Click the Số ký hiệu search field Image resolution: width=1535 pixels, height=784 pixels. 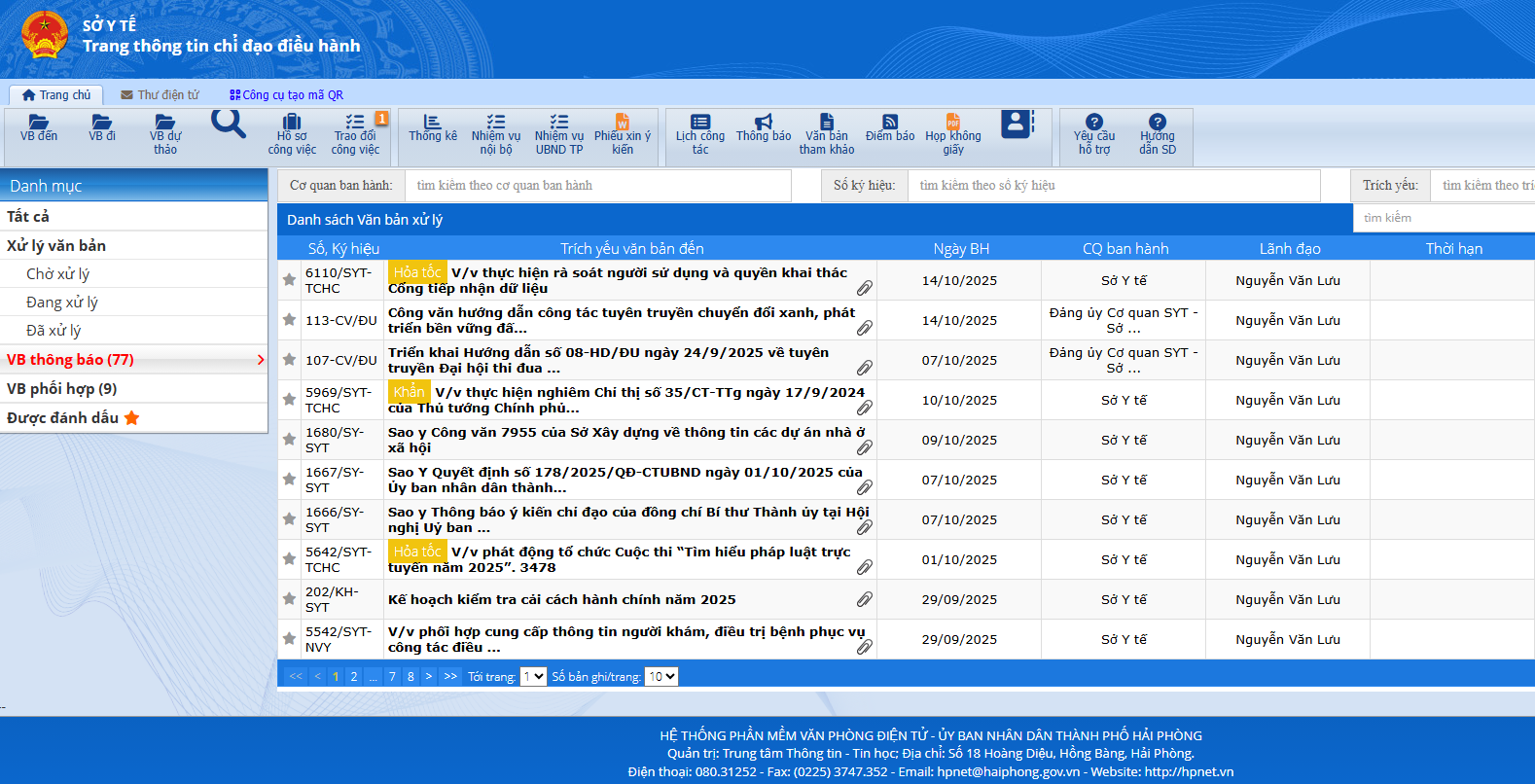pyautogui.click(x=1113, y=185)
